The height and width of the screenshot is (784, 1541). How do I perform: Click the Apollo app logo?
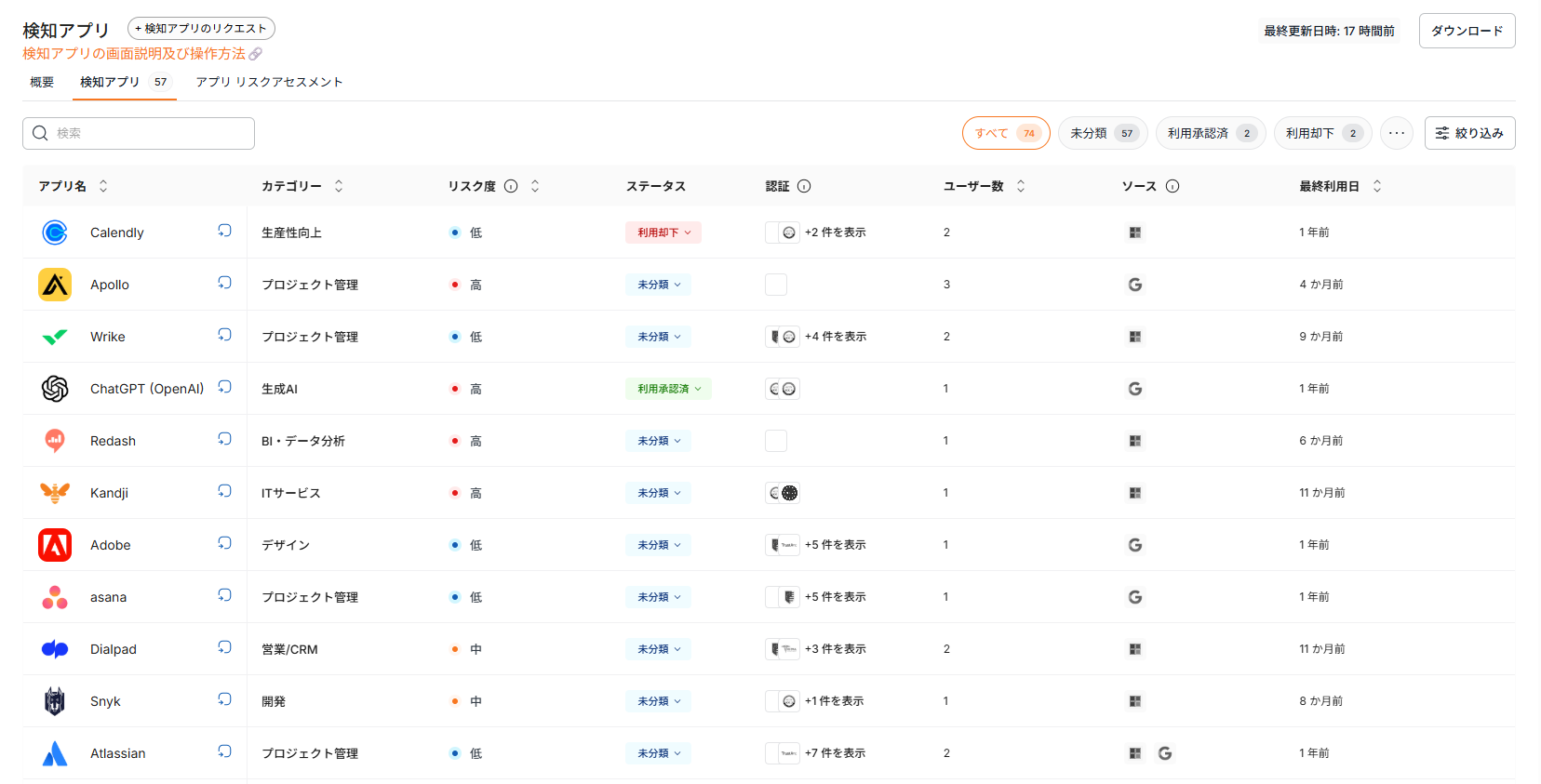(55, 285)
